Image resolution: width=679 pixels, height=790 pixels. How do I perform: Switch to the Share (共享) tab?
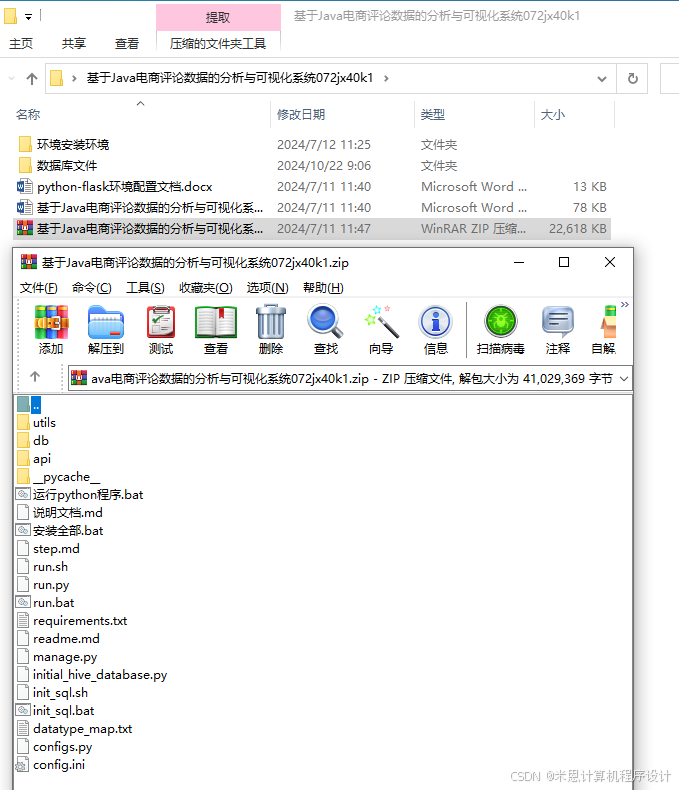coord(74,44)
